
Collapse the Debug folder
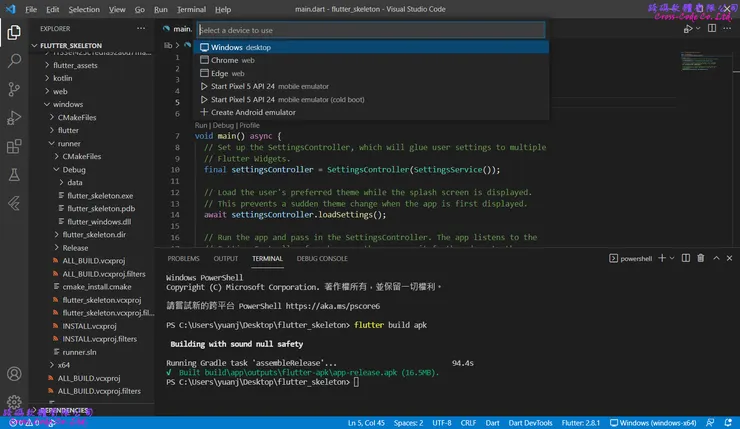pyautogui.click(x=74, y=169)
